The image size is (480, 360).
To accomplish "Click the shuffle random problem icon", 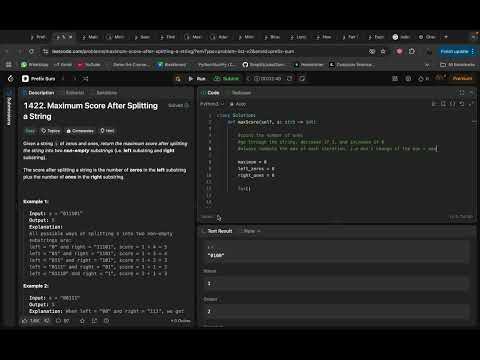I will (86, 79).
